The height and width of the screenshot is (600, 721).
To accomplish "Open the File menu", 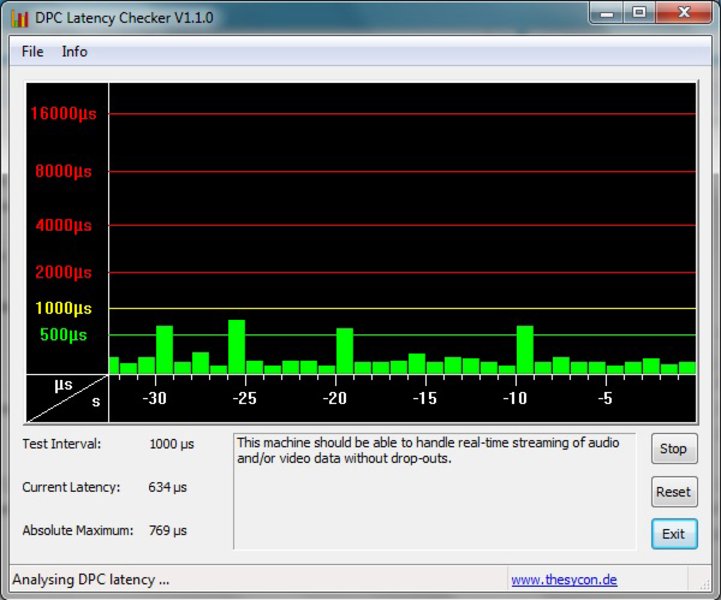I will click(x=32, y=51).
